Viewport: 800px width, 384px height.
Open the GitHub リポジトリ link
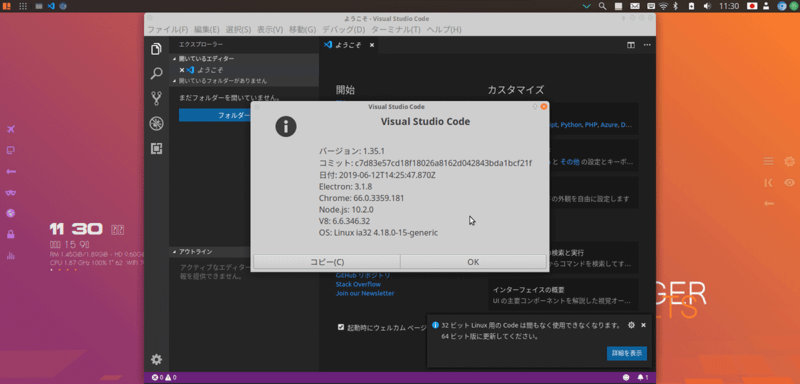coord(363,275)
